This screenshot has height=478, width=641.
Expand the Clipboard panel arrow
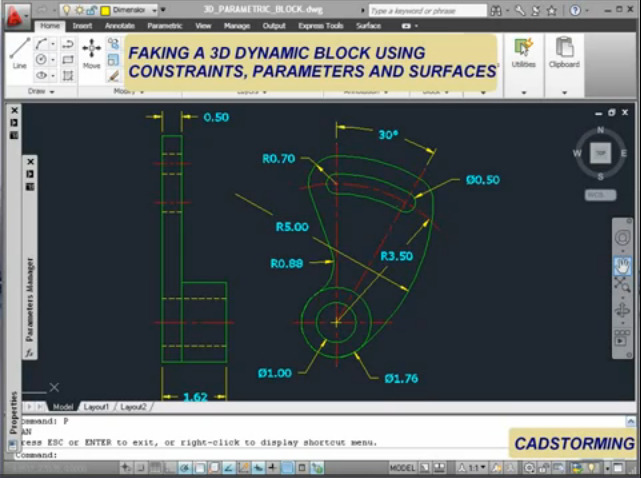tap(564, 93)
